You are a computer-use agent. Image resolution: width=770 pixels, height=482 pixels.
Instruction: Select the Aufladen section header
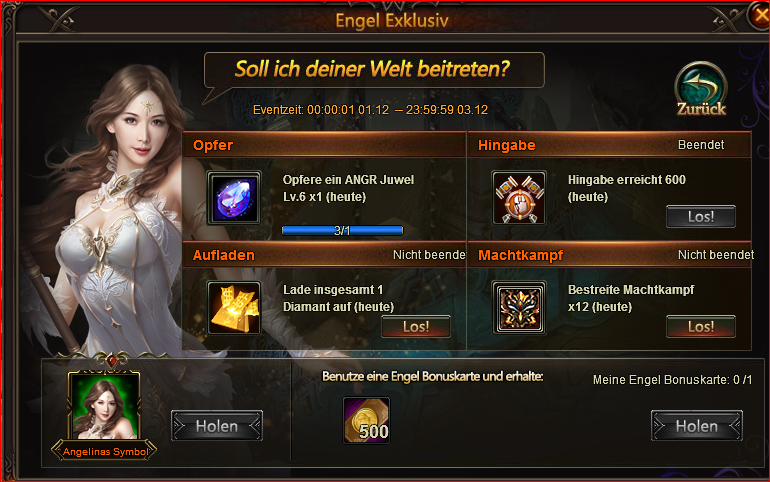coord(324,255)
